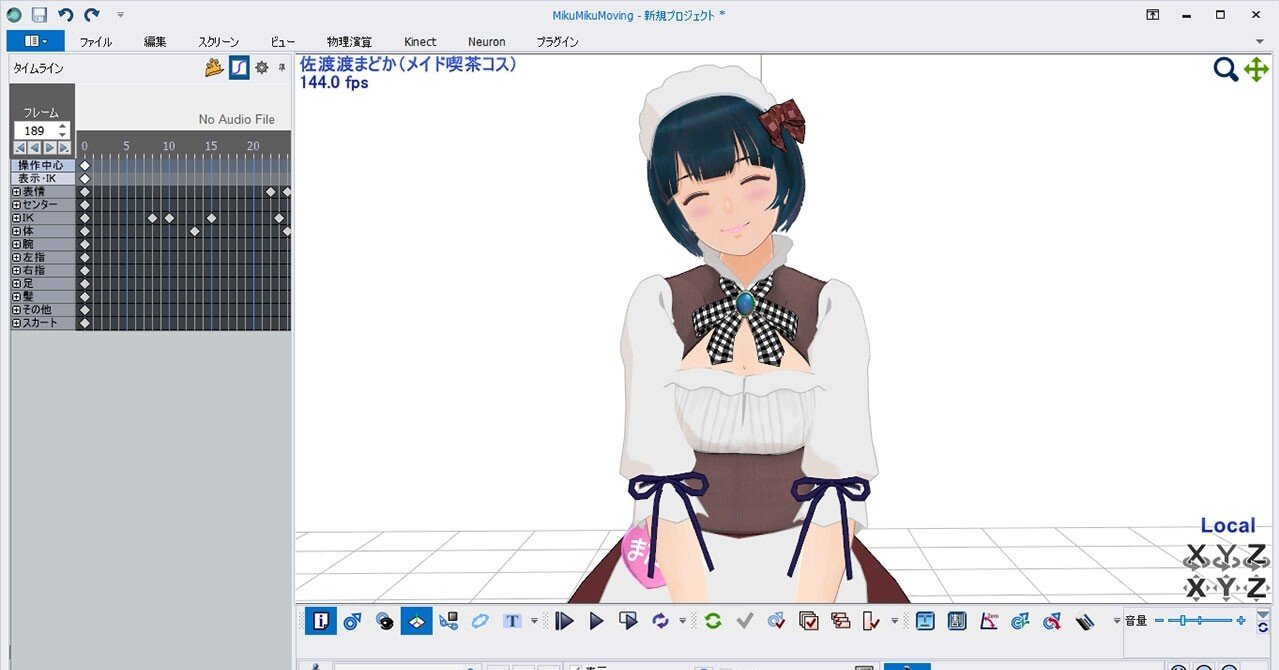The height and width of the screenshot is (670, 1279).
Task: Open the プラグイン menu
Action: (x=556, y=41)
